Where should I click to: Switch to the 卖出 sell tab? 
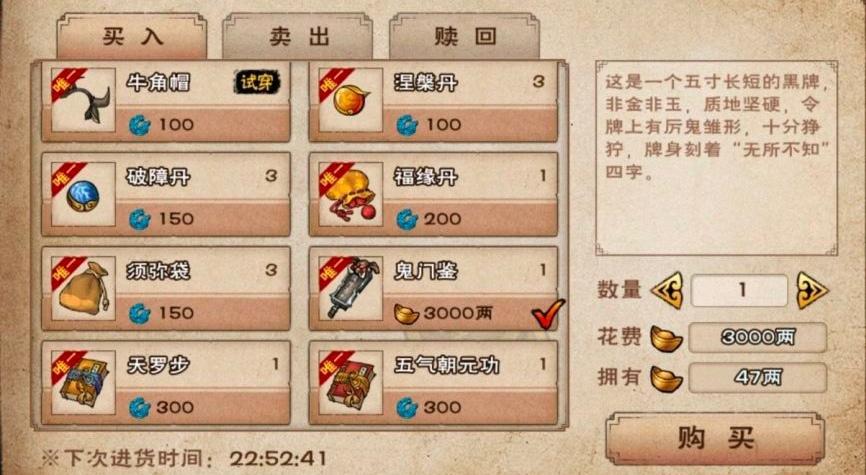pos(298,36)
